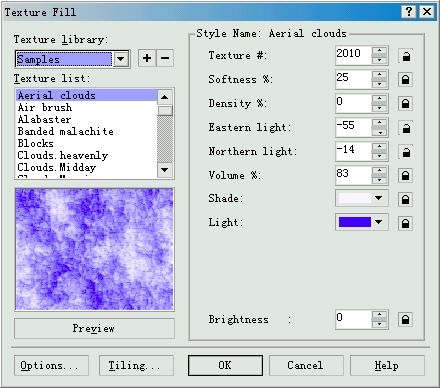The image size is (440, 388).
Task: Select Aerial clouds in texture list
Action: (86, 95)
